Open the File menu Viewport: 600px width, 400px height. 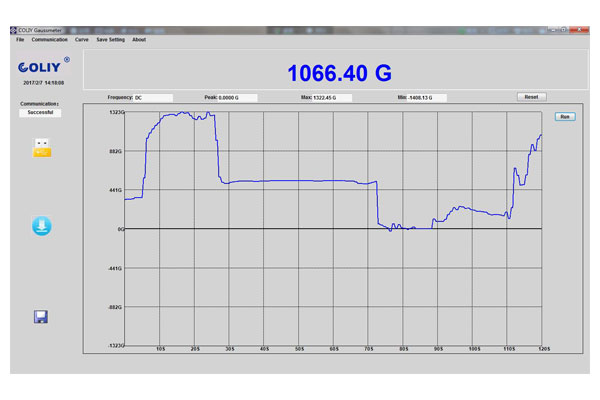19,40
